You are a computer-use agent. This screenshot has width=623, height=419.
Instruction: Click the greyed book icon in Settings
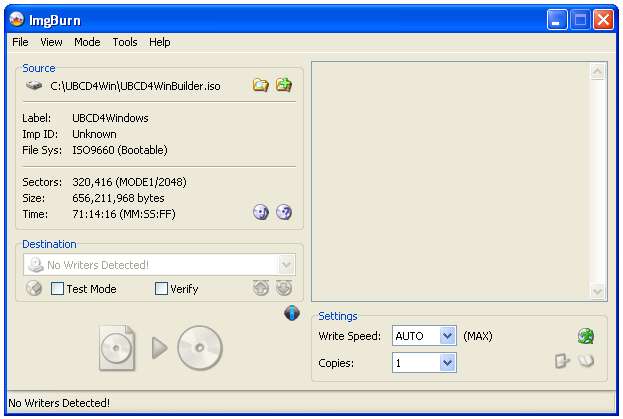[586, 361]
